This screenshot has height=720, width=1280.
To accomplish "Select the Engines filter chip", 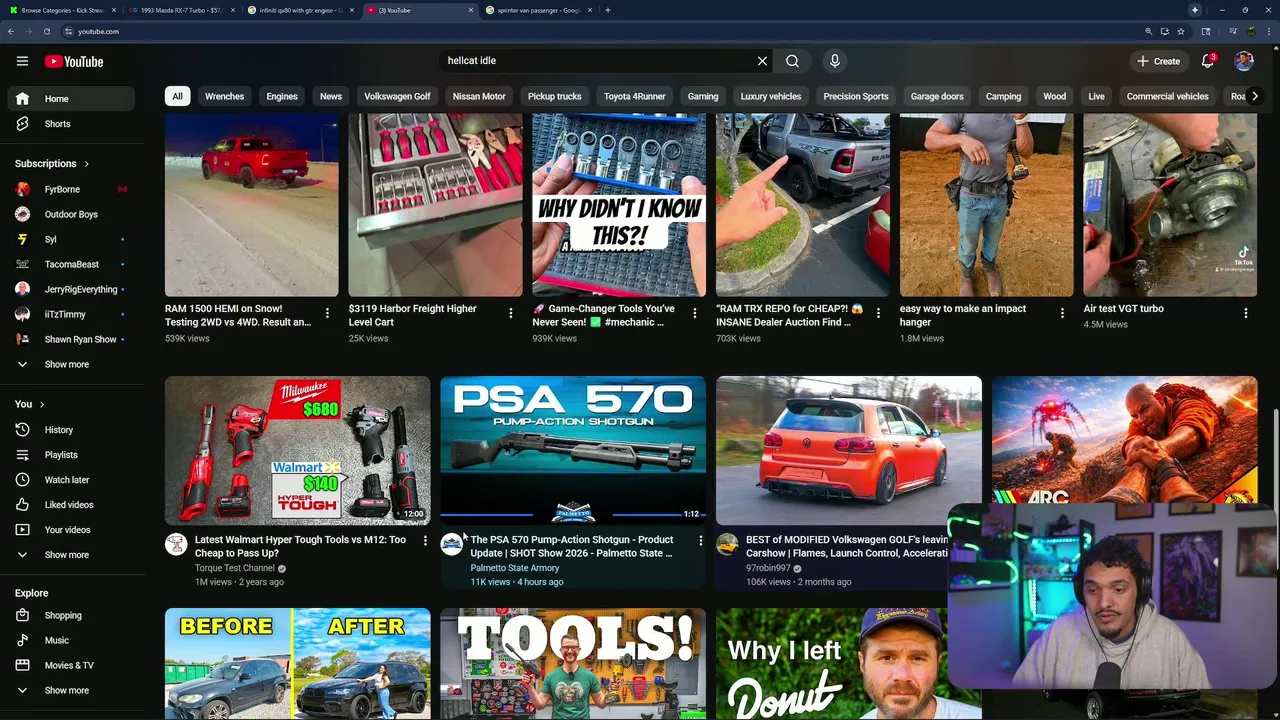I will click(x=282, y=96).
